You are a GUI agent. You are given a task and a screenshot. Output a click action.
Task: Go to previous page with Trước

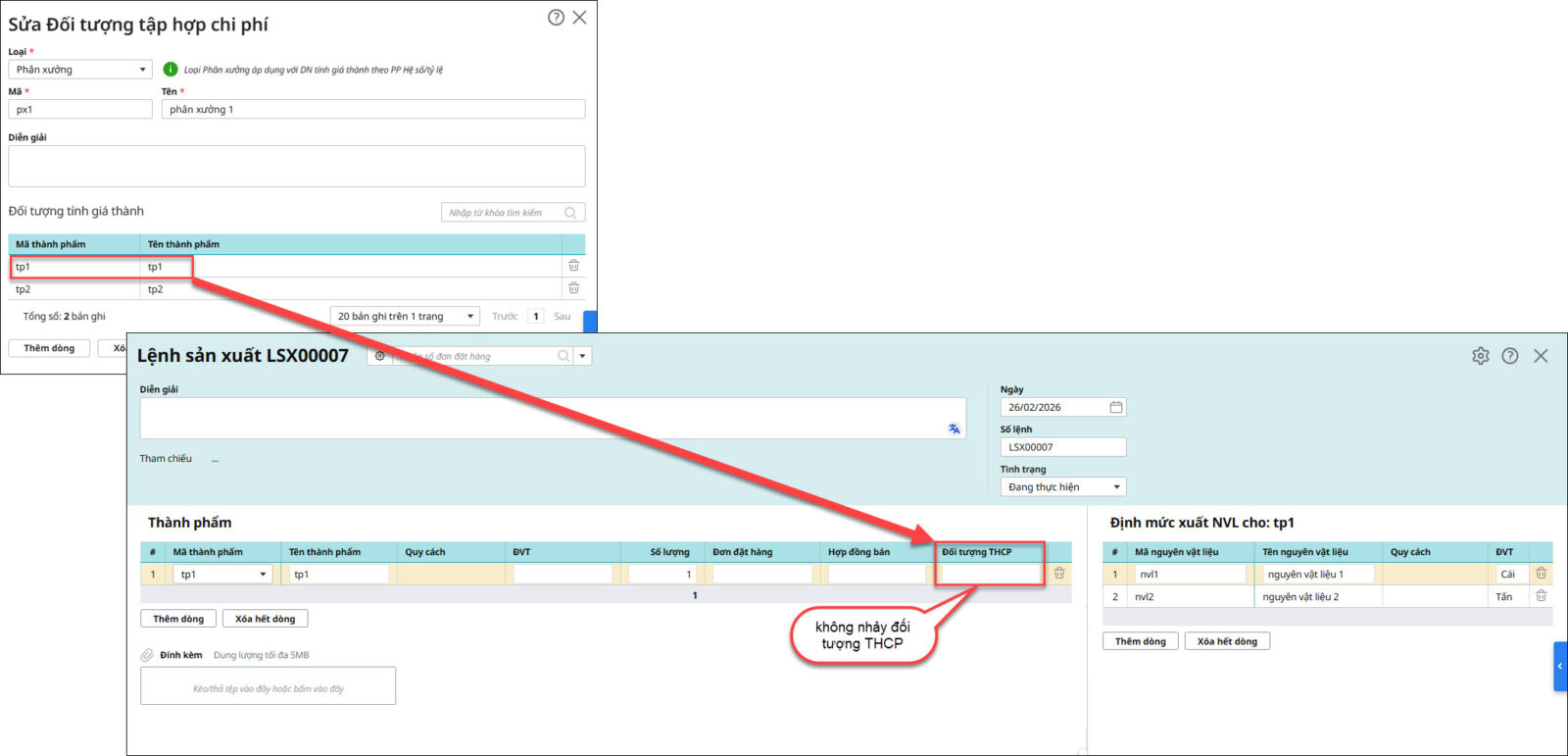click(x=505, y=316)
